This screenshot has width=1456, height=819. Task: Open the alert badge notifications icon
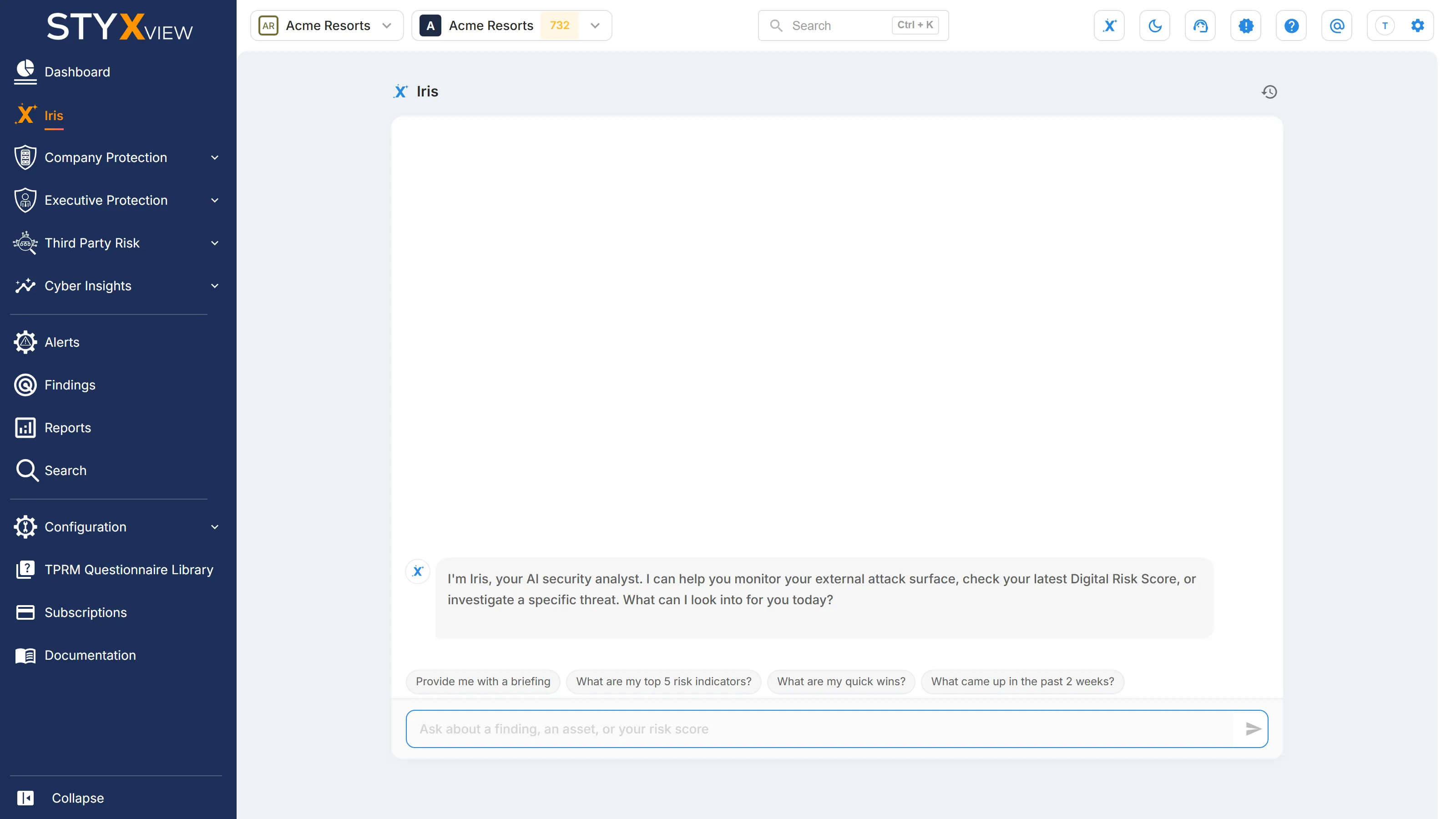click(x=1246, y=25)
